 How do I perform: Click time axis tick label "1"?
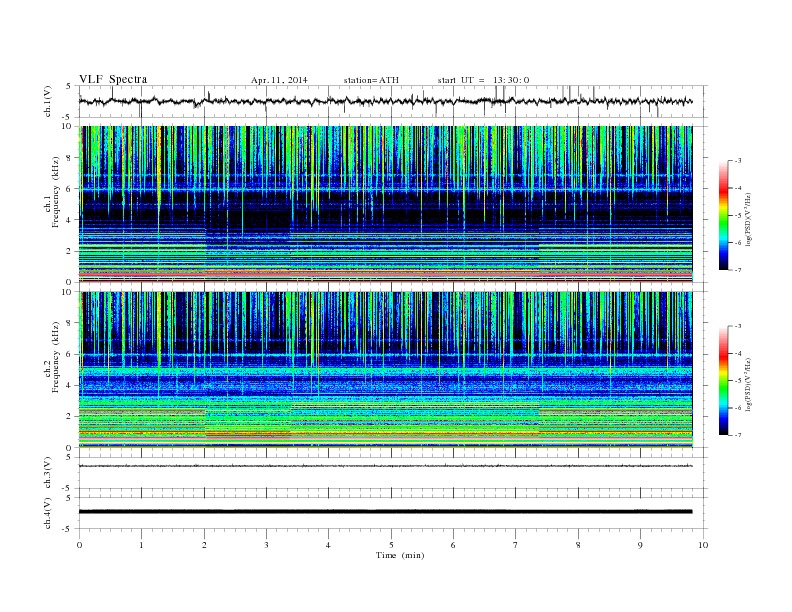point(141,545)
